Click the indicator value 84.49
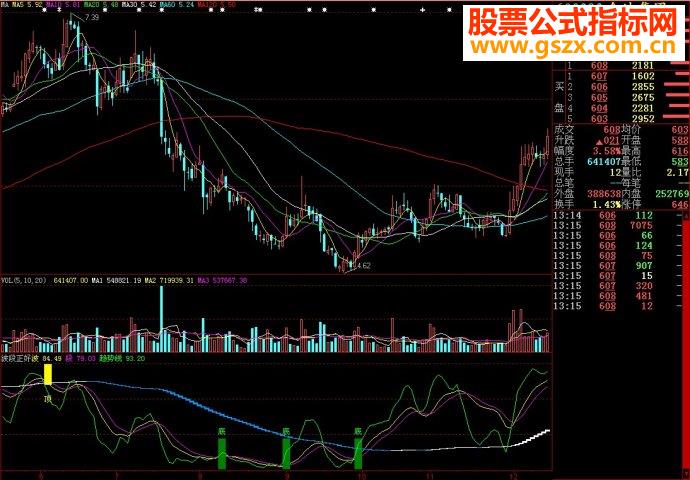The image size is (690, 480). click(x=52, y=359)
